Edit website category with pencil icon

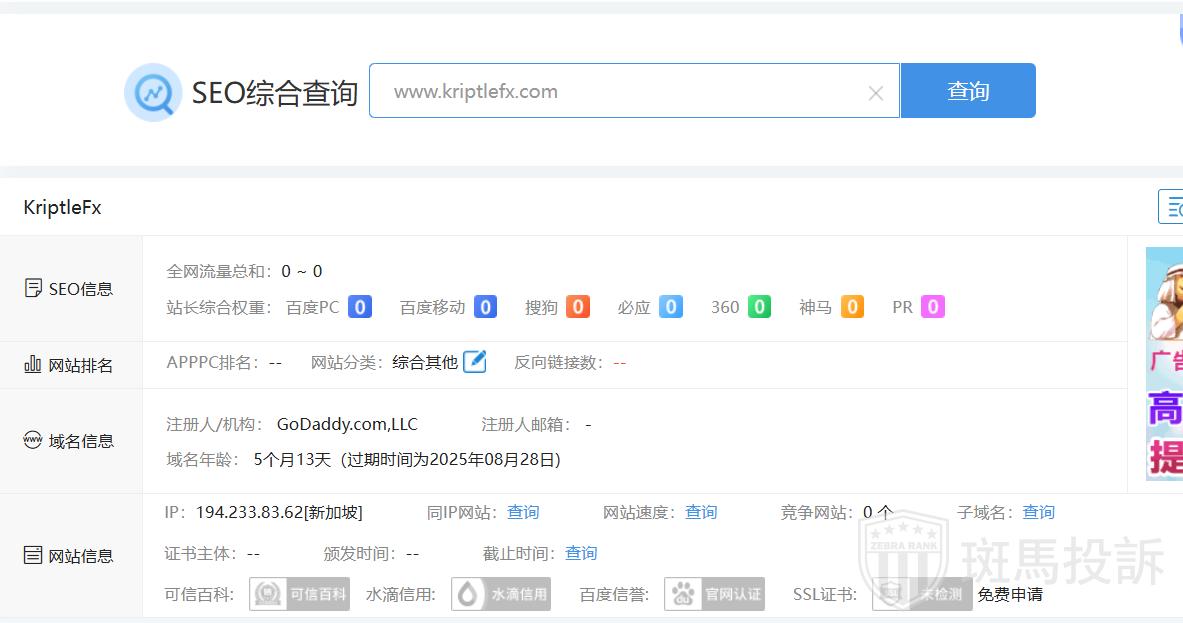[475, 362]
